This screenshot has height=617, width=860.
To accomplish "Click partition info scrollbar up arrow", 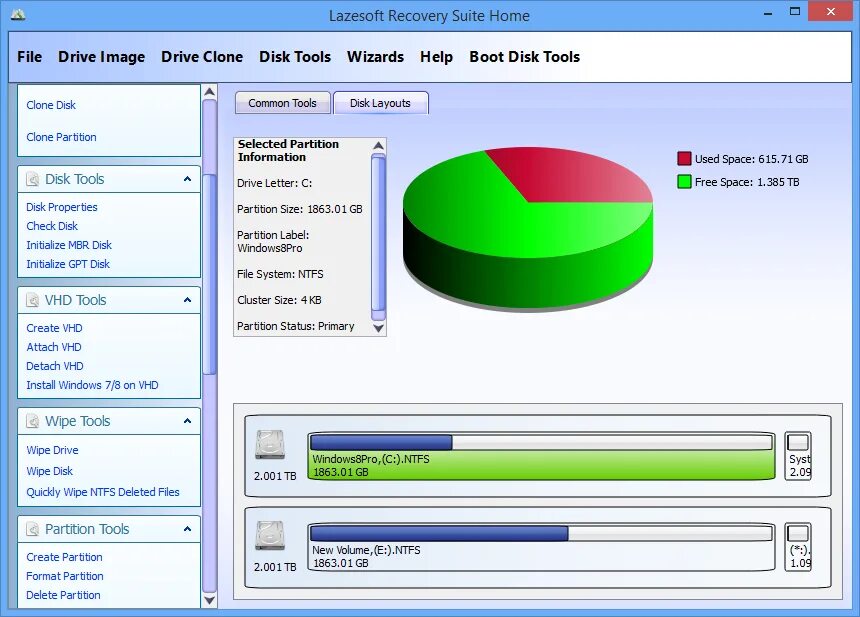I will 378,145.
